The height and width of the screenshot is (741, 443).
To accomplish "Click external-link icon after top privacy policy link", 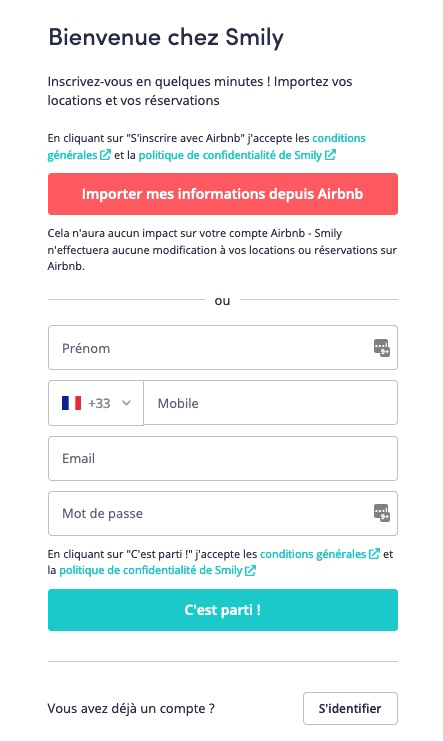I will coord(330,155).
